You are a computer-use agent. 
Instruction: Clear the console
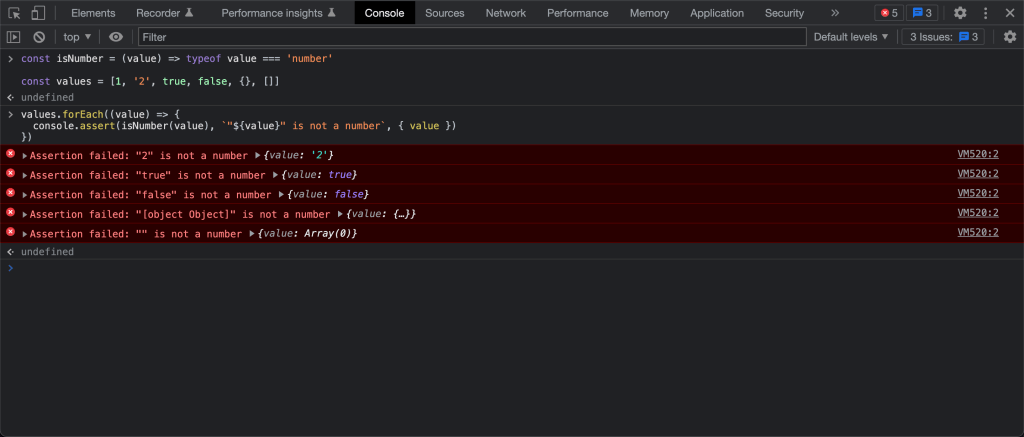click(39, 37)
